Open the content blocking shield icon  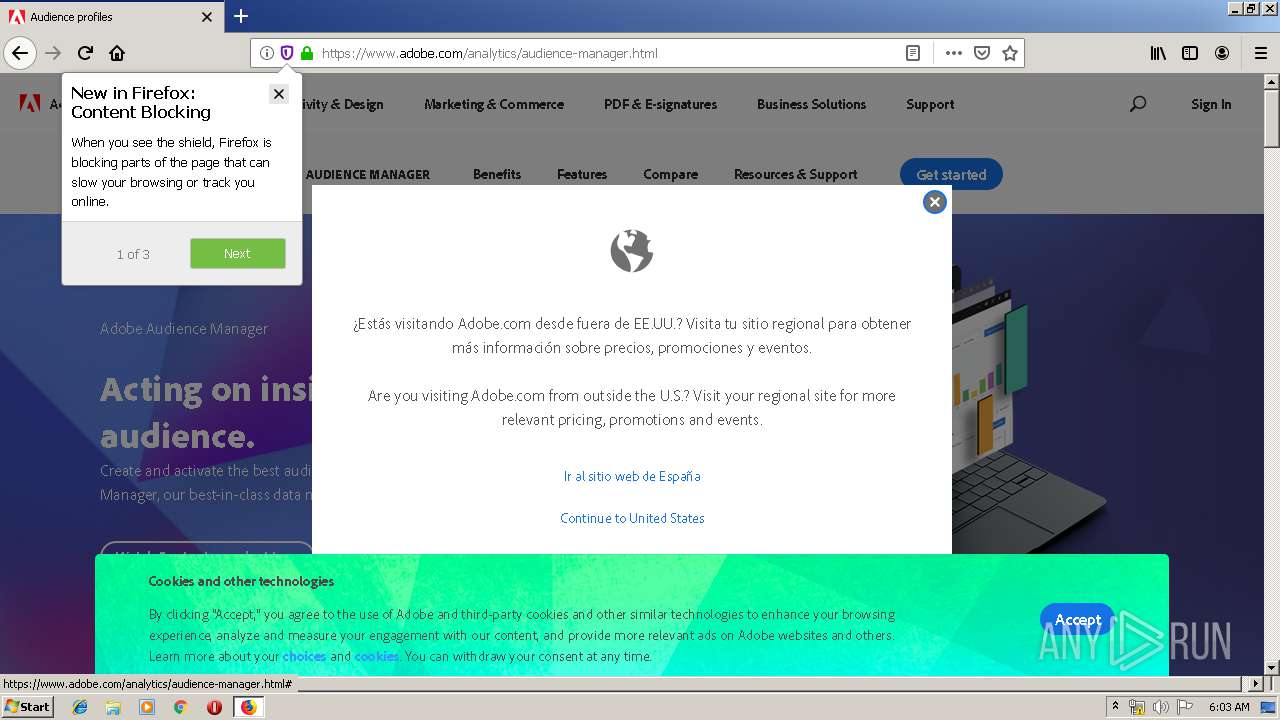(x=287, y=53)
